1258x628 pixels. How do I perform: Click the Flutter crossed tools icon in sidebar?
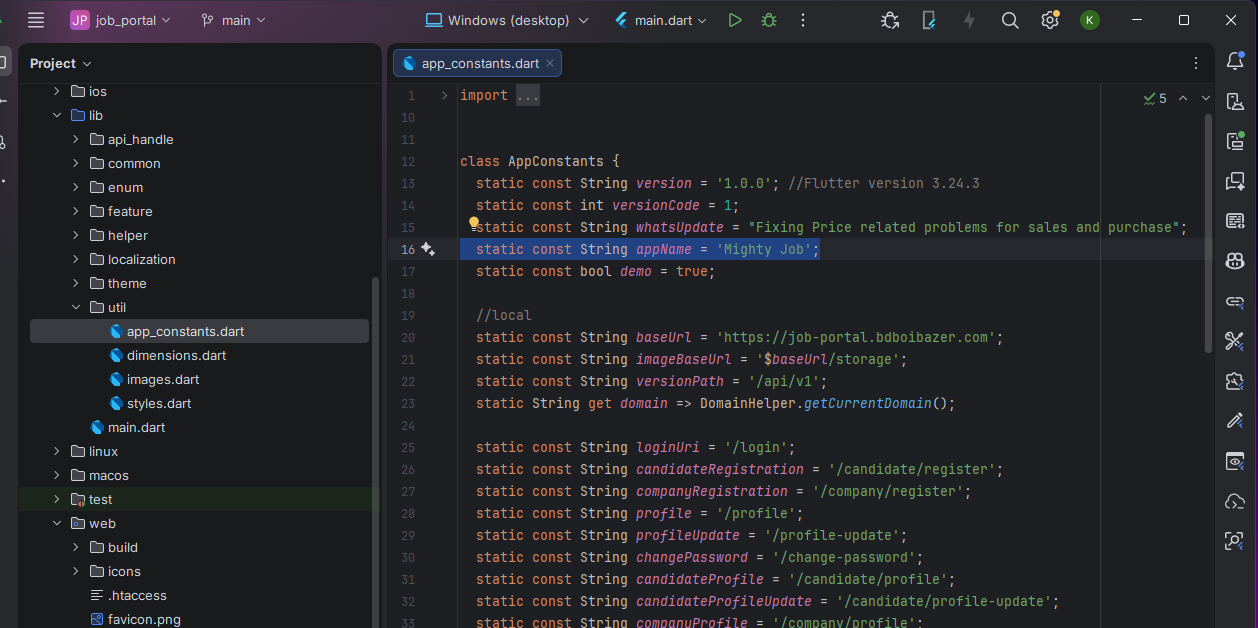pyautogui.click(x=1235, y=341)
